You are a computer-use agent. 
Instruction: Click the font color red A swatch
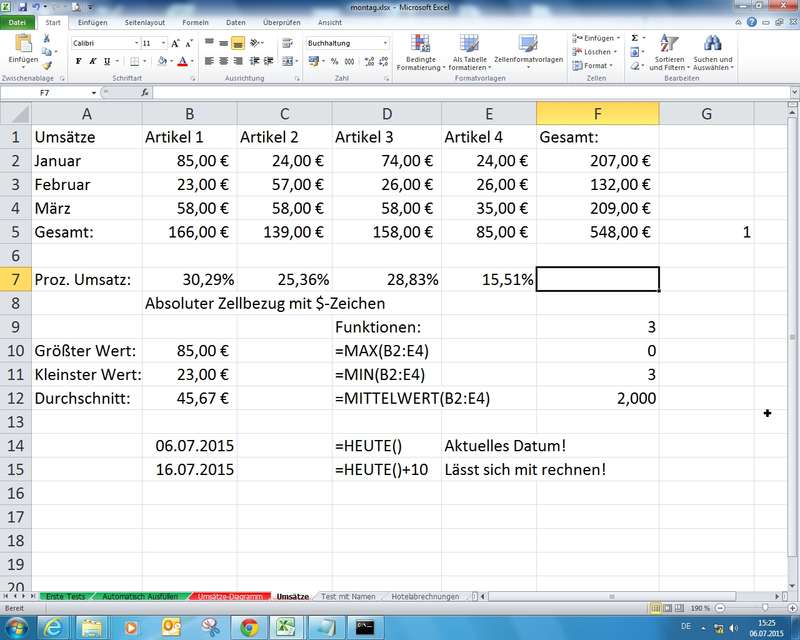click(x=181, y=61)
